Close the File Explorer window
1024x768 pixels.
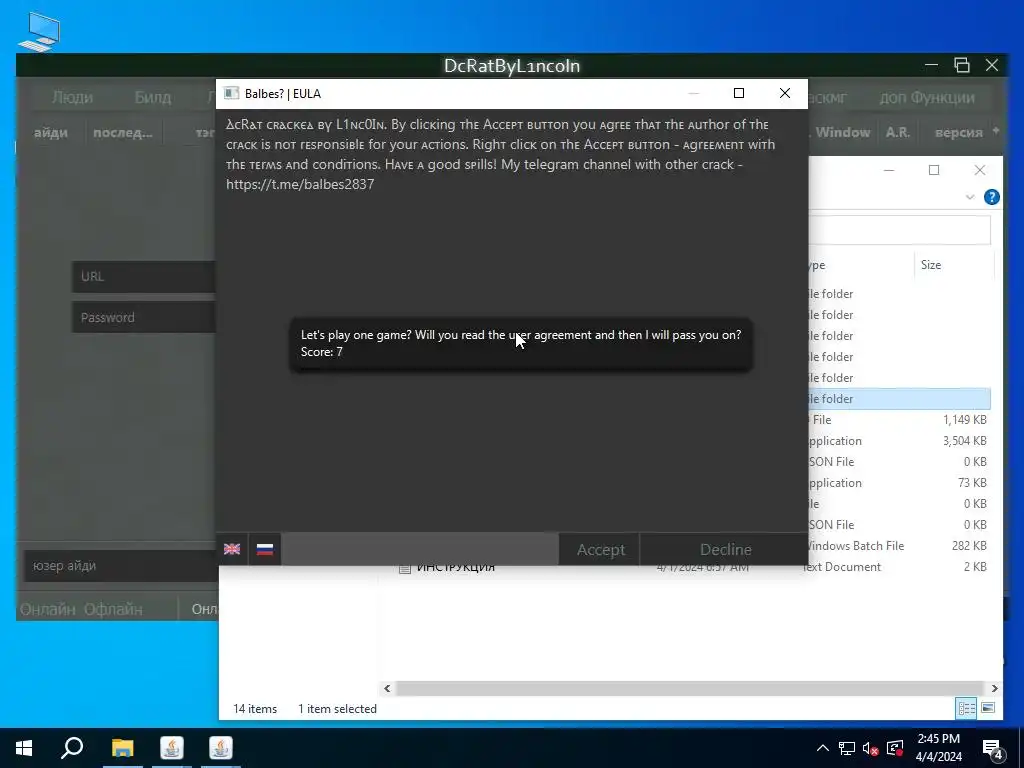(980, 170)
